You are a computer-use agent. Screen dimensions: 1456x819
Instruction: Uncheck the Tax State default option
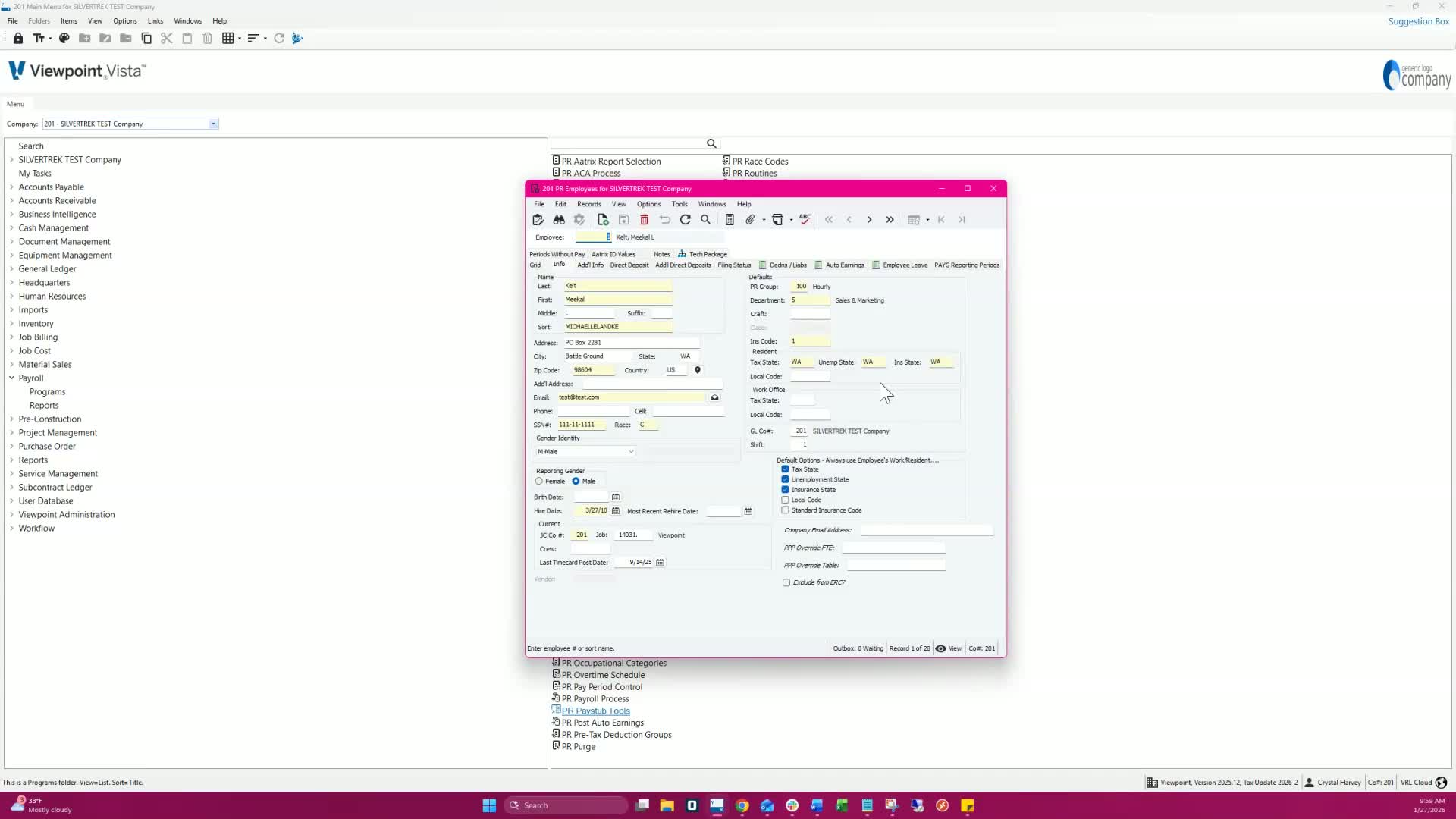coord(786,469)
